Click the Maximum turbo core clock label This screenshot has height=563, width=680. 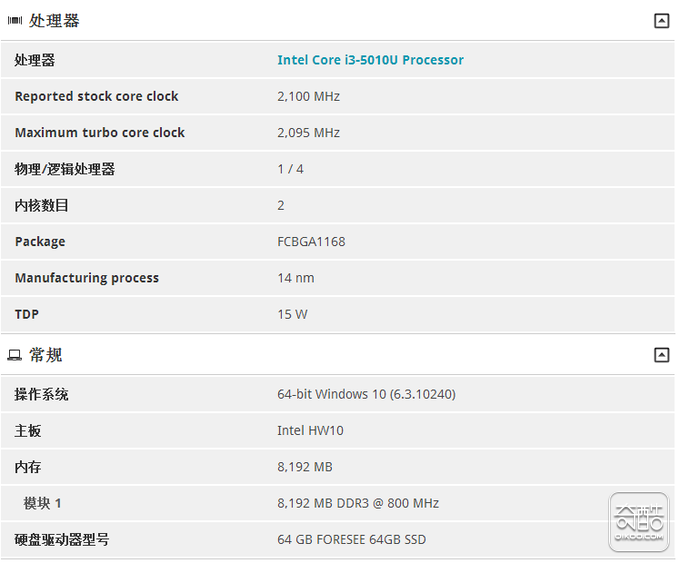coord(100,133)
